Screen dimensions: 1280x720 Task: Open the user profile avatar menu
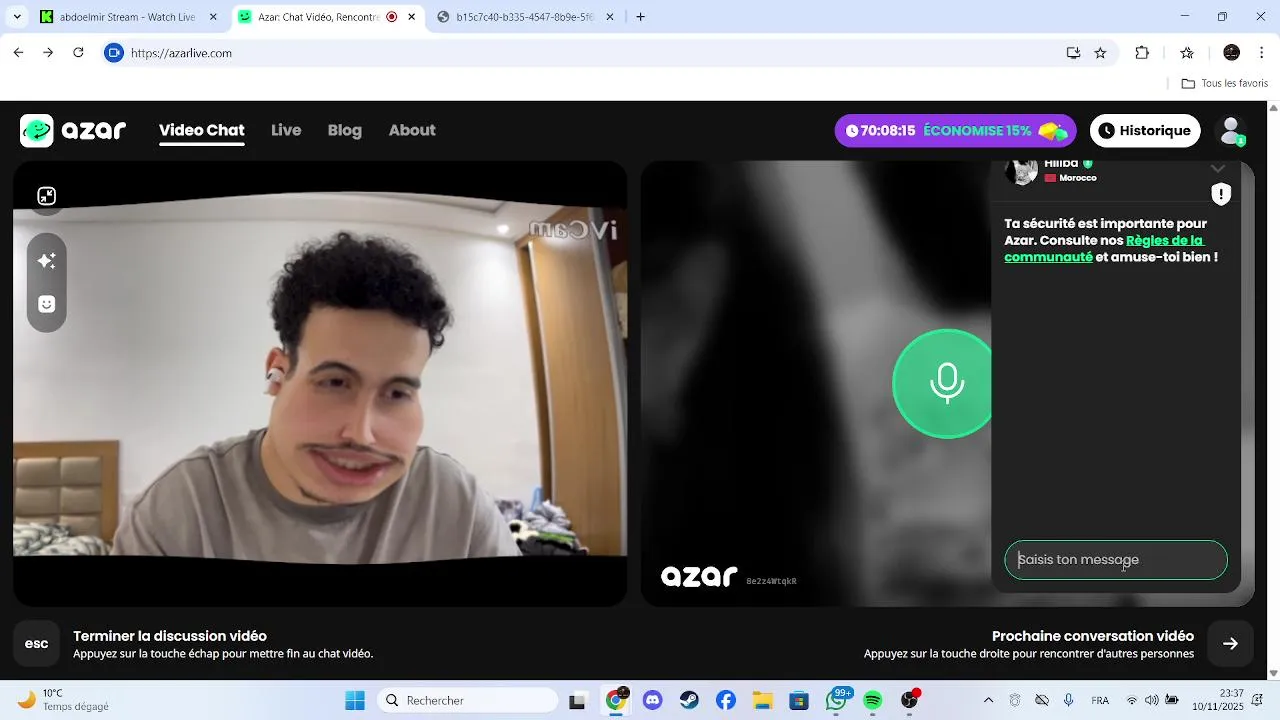[x=1231, y=131]
